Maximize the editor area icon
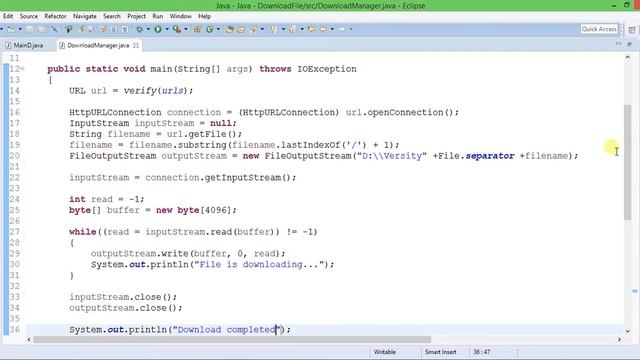640x360 pixels. point(629,44)
